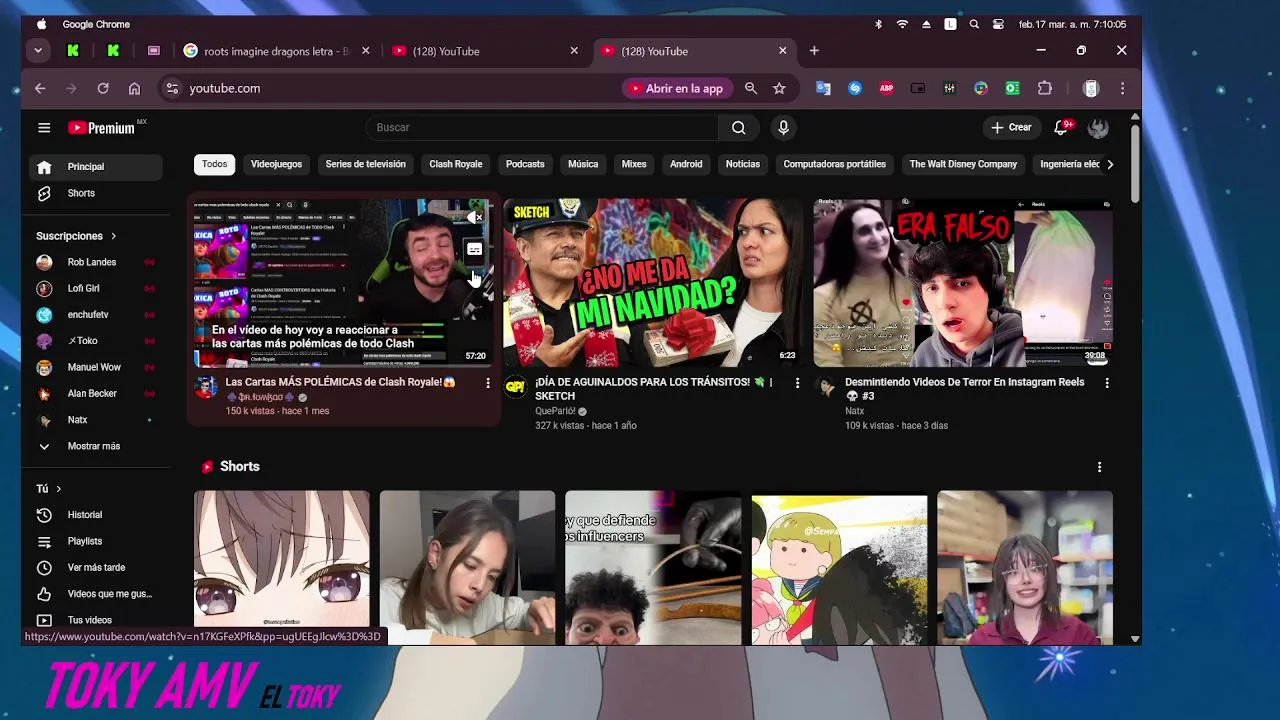Click the Buscar search field
The height and width of the screenshot is (720, 1280).
point(542,127)
